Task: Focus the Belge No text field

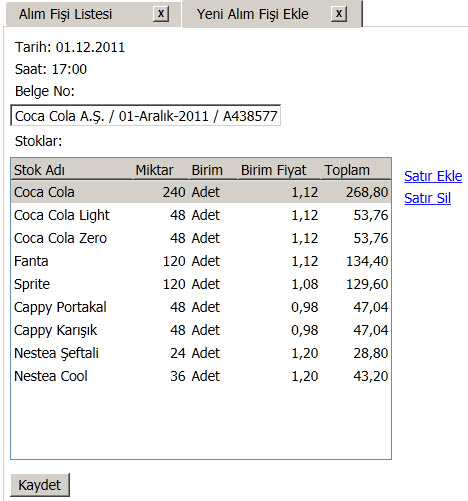Action: (x=146, y=116)
